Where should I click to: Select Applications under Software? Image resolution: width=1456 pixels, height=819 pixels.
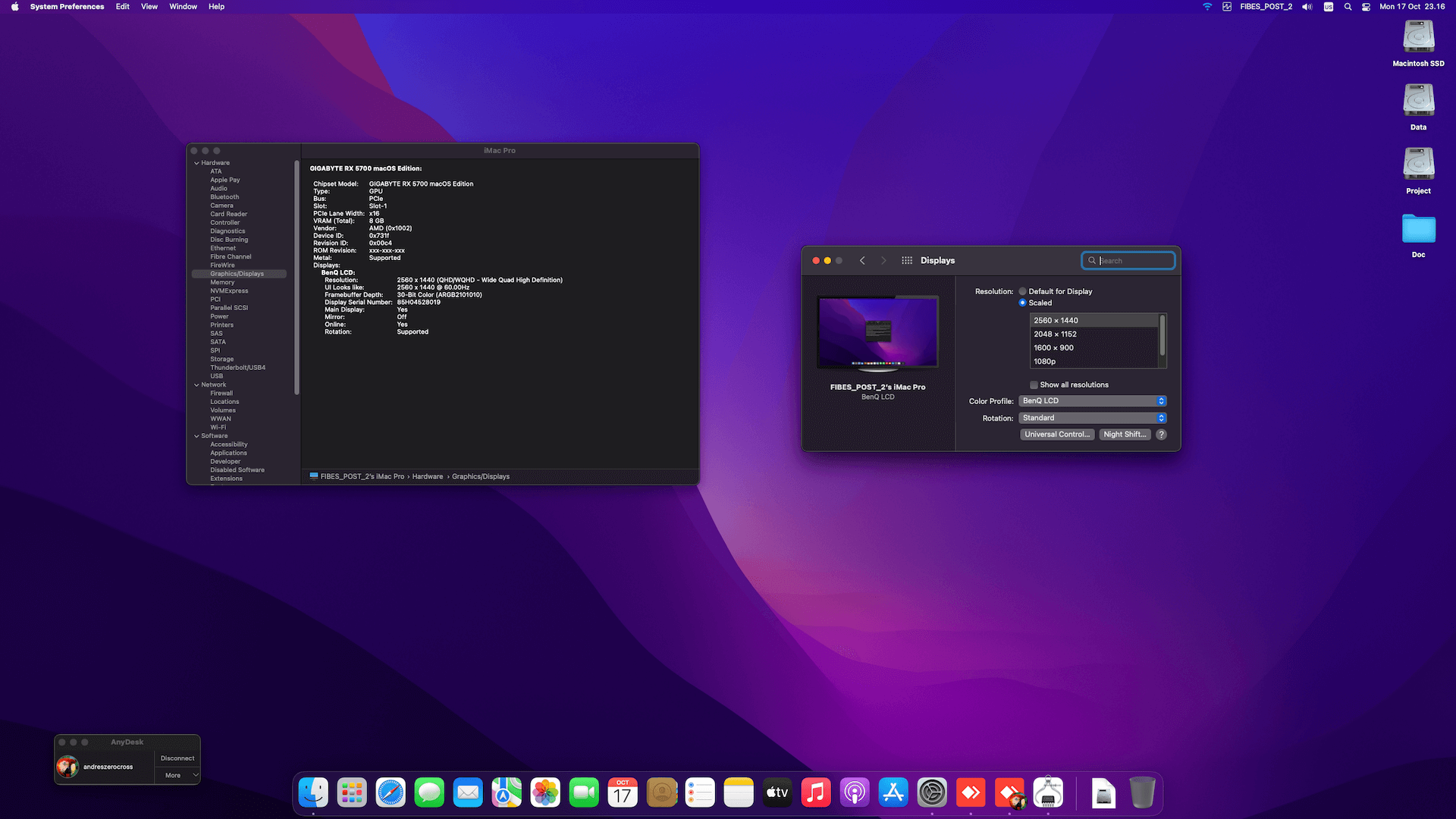[228, 453]
